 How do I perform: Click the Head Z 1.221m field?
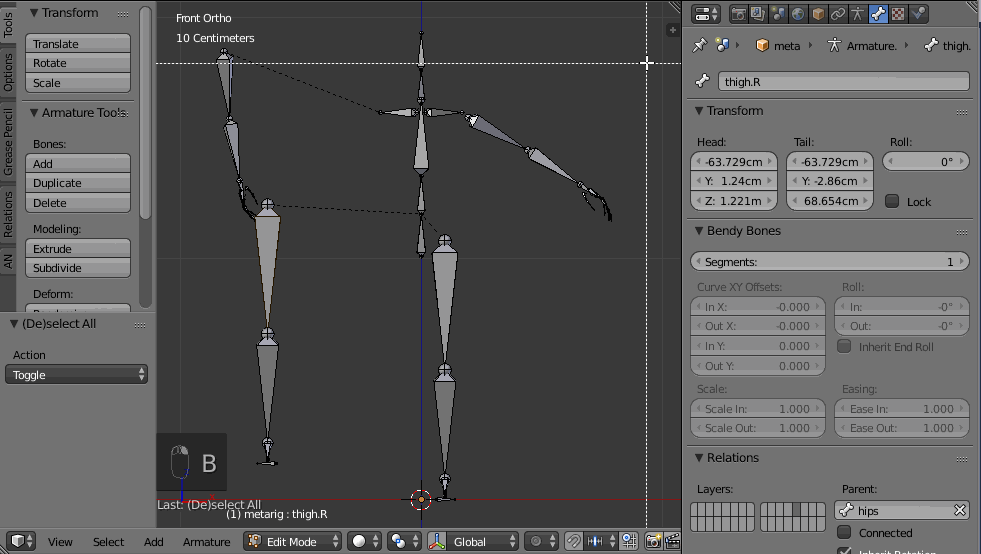734,201
